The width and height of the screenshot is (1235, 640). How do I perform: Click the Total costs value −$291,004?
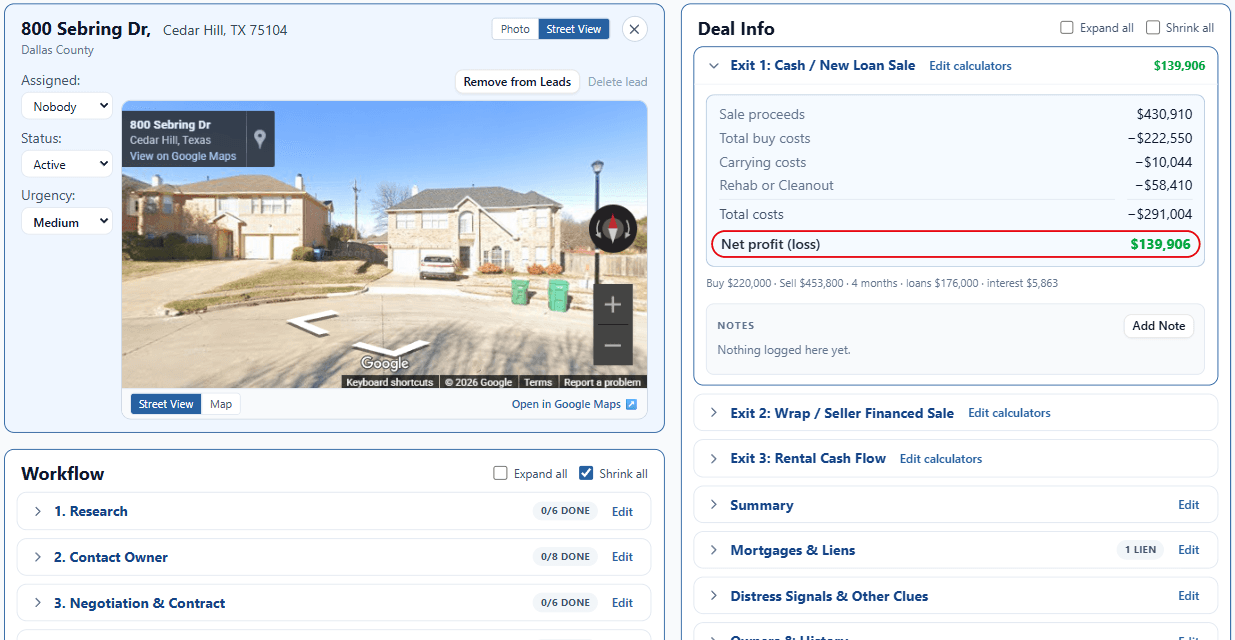[1160, 214]
